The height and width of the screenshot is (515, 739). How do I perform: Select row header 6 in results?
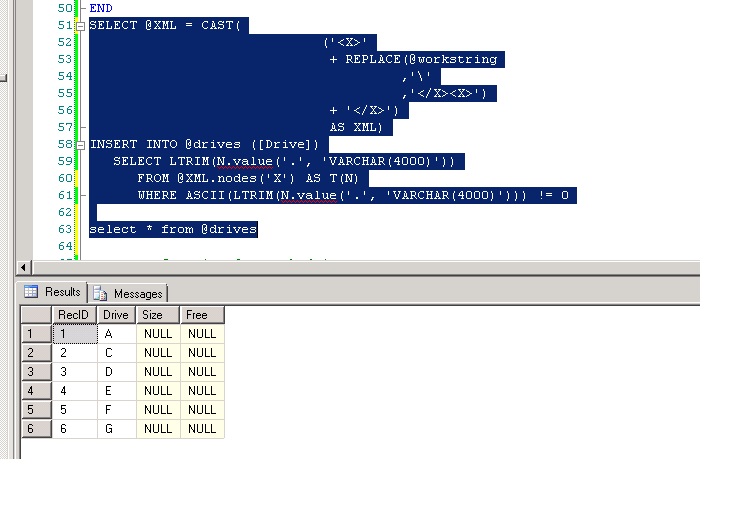[x=36, y=429]
